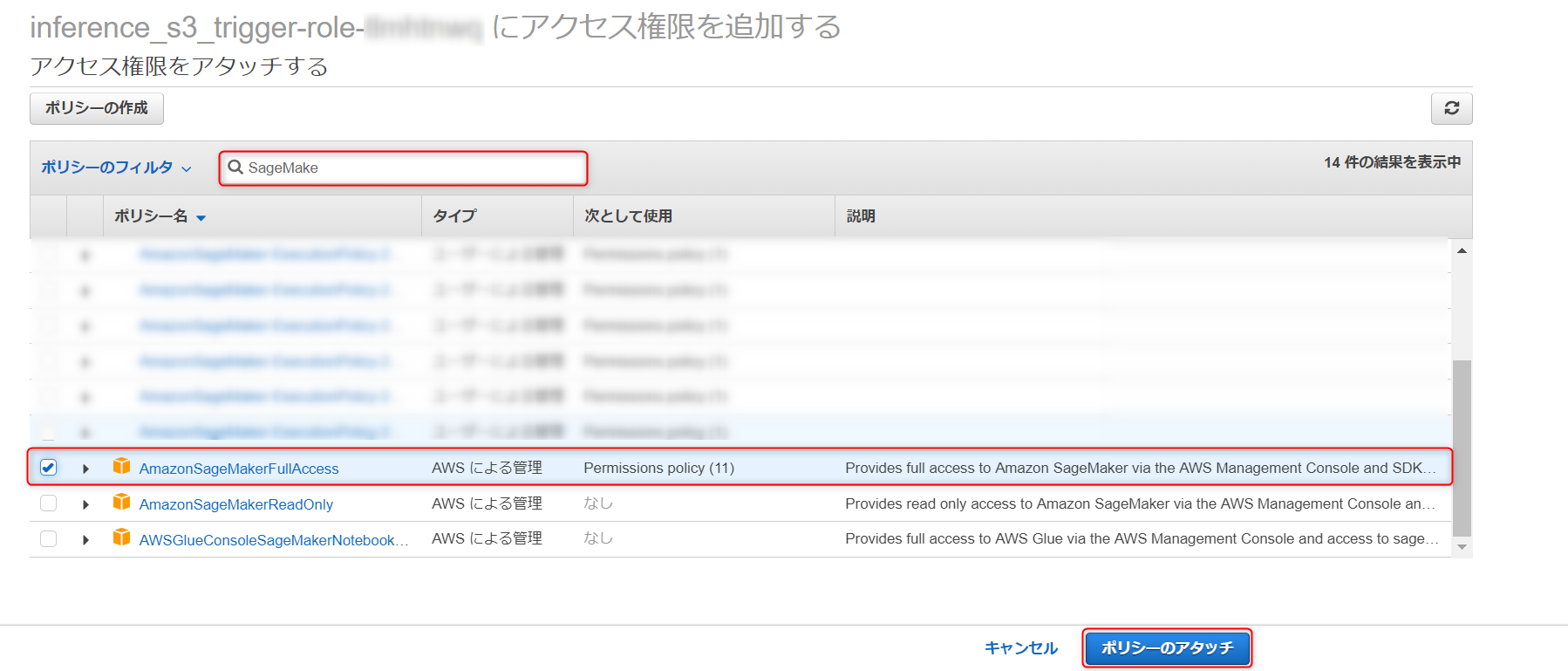Click the 次として使用 column header

click(628, 216)
